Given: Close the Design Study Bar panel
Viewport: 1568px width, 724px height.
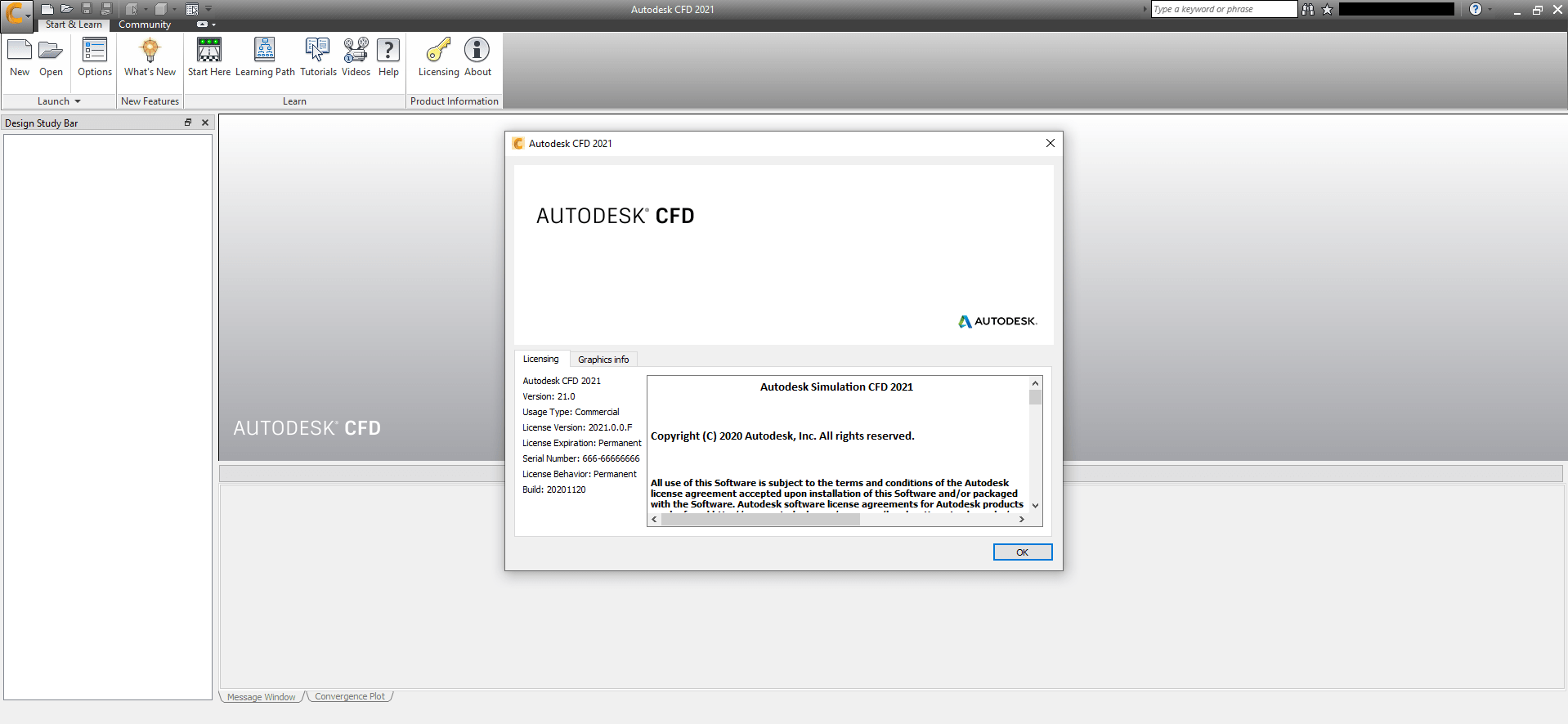Looking at the screenshot, I should click(x=205, y=123).
